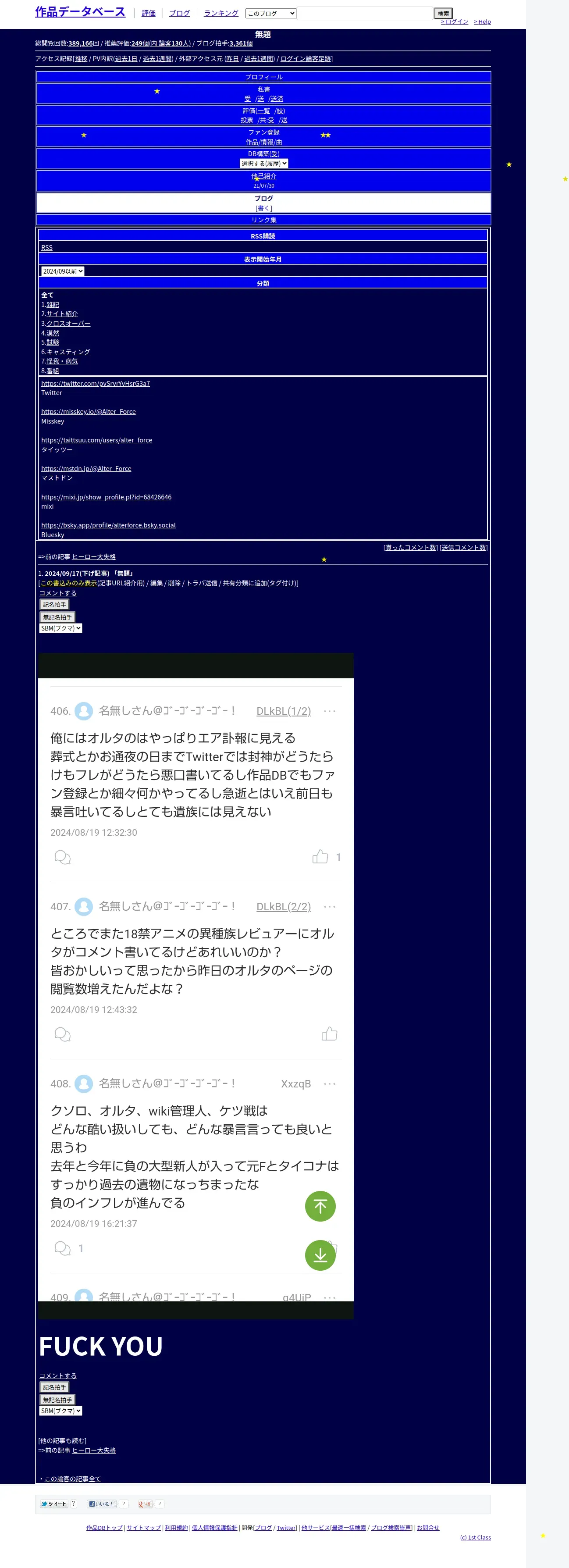Image resolution: width=569 pixels, height=1568 pixels.
Task: Click the 無記名拍手 button below FUCK YOU text
Action: [57, 1399]
